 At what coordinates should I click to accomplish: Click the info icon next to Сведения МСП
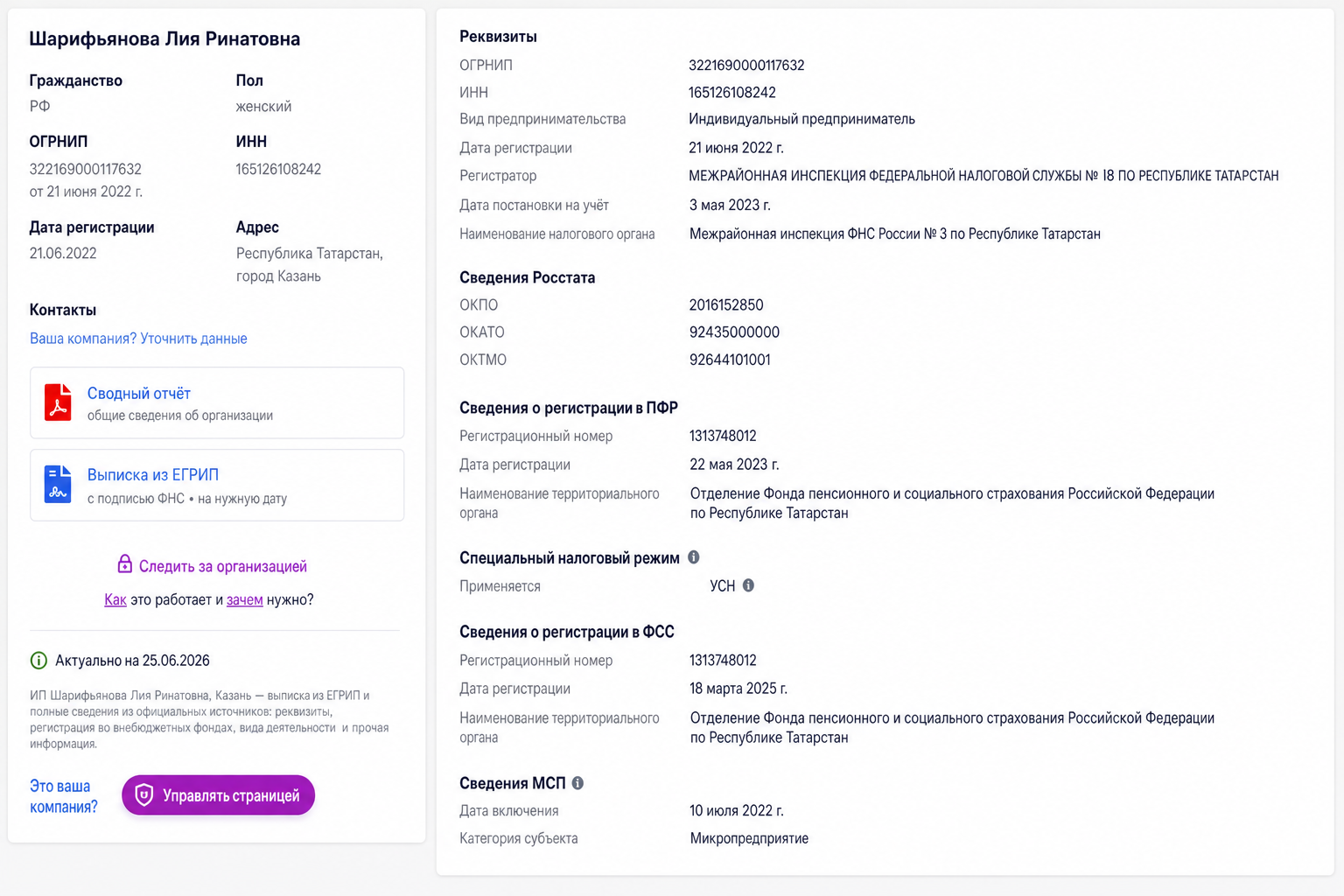tap(577, 783)
